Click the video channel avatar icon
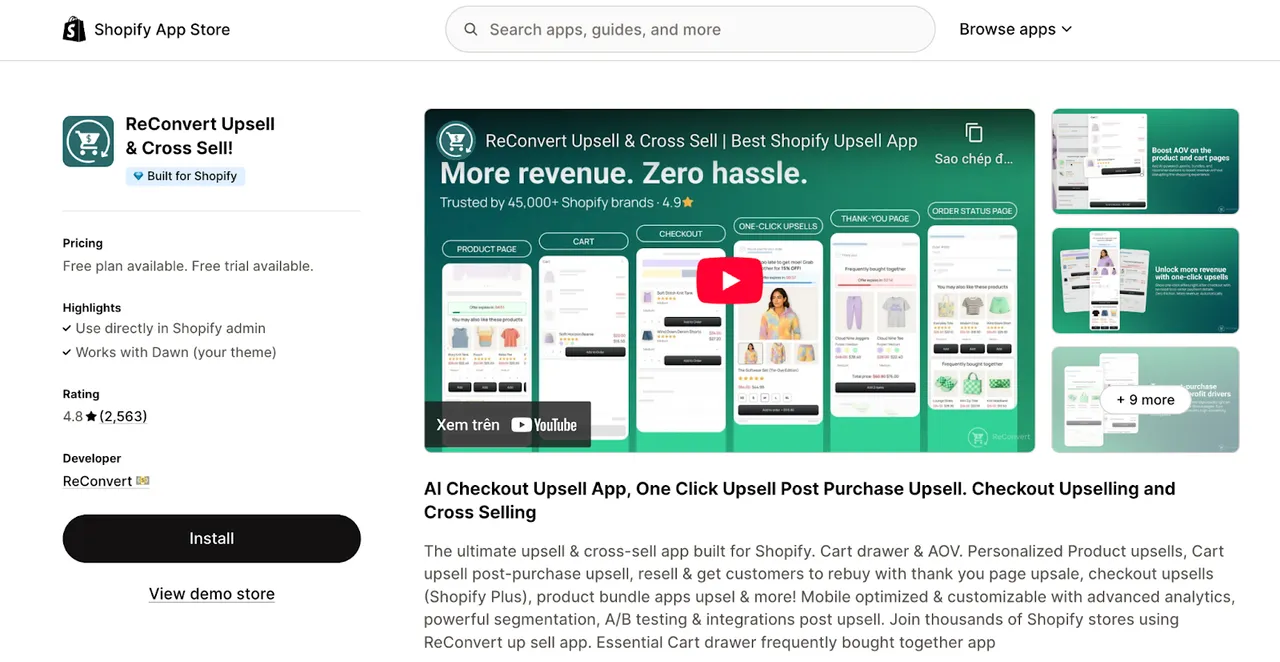This screenshot has width=1280, height=662. click(x=456, y=141)
